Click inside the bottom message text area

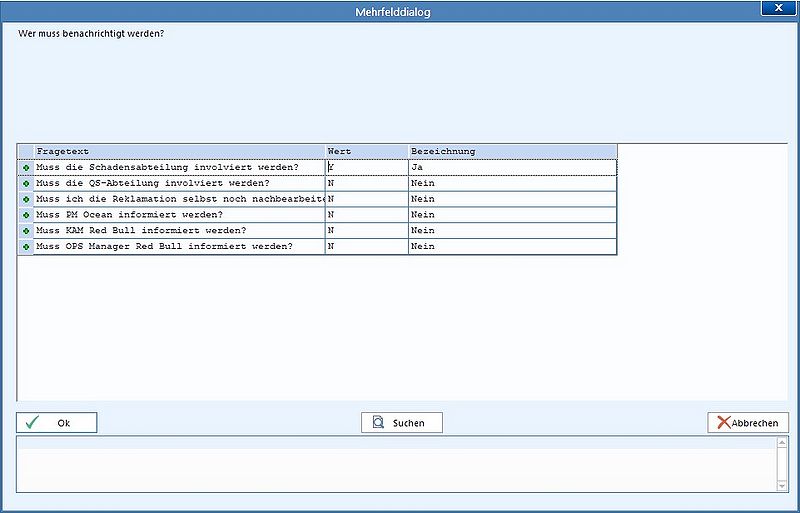tap(396, 465)
